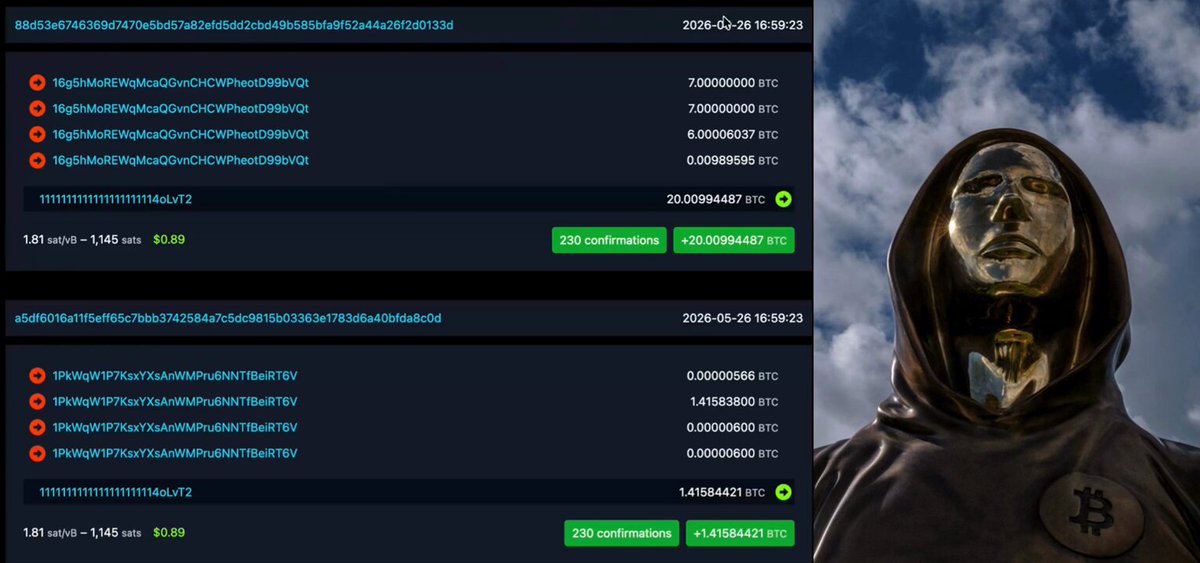Click $0.89 fee in the 88d53e67 transaction

pyautogui.click(x=169, y=240)
